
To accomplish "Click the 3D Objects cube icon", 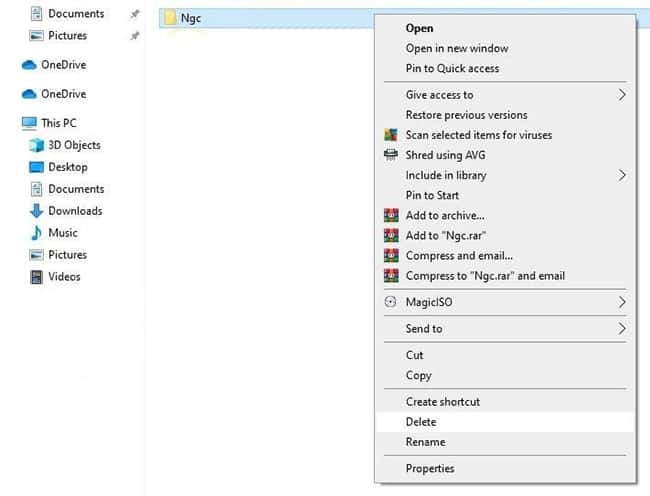I will [36, 145].
